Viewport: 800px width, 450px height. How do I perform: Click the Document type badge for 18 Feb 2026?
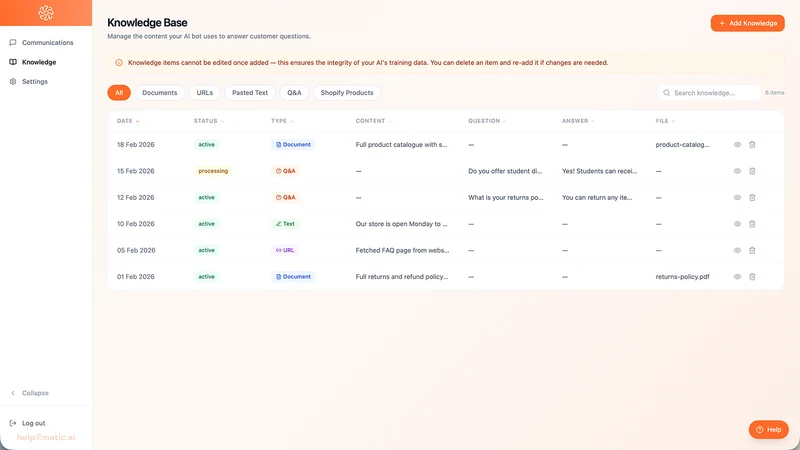coord(293,145)
